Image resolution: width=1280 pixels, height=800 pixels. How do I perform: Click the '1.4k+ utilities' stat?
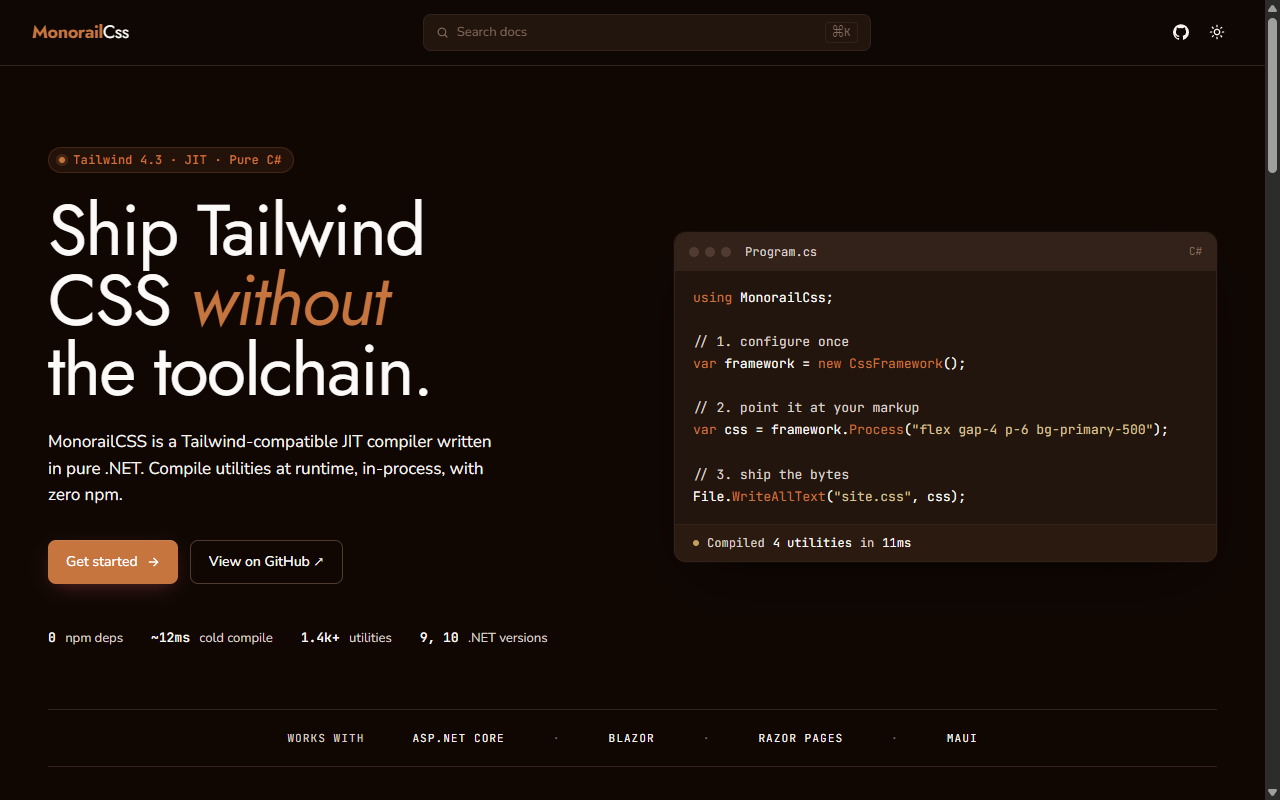click(x=346, y=638)
